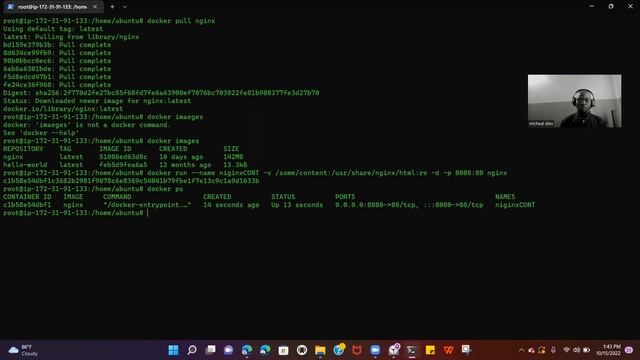The width and height of the screenshot is (640, 360).
Task: Open the weather widget showing Cloudy
Action: pos(24,350)
